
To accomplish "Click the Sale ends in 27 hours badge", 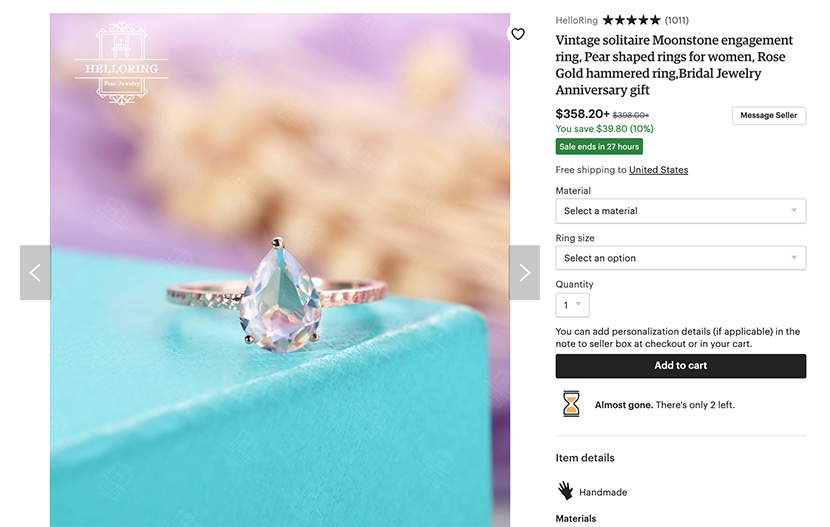I will 599,147.
